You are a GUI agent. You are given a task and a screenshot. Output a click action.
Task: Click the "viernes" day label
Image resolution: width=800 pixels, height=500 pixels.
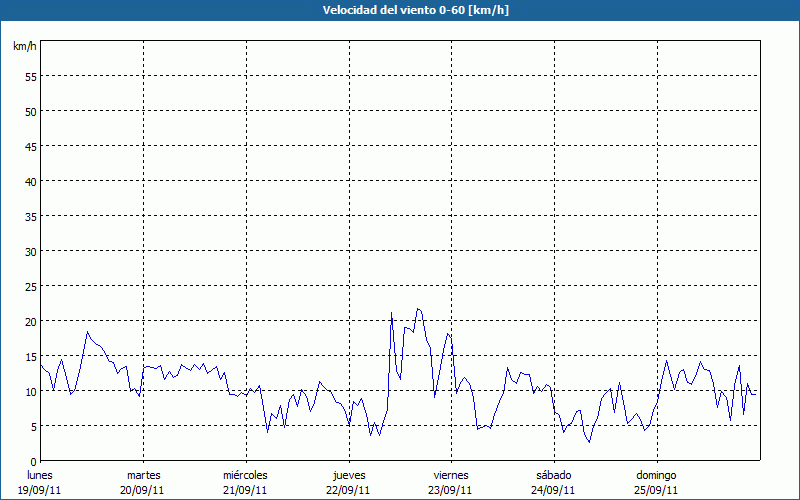[x=451, y=475]
